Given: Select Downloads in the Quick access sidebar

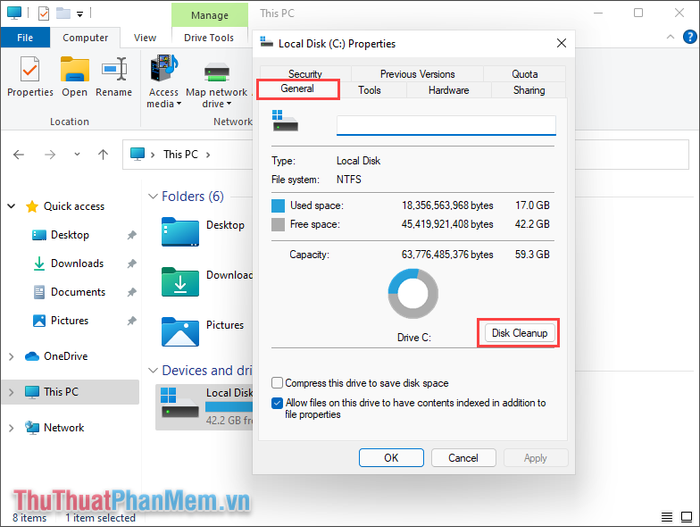Looking at the screenshot, I should coord(77,264).
